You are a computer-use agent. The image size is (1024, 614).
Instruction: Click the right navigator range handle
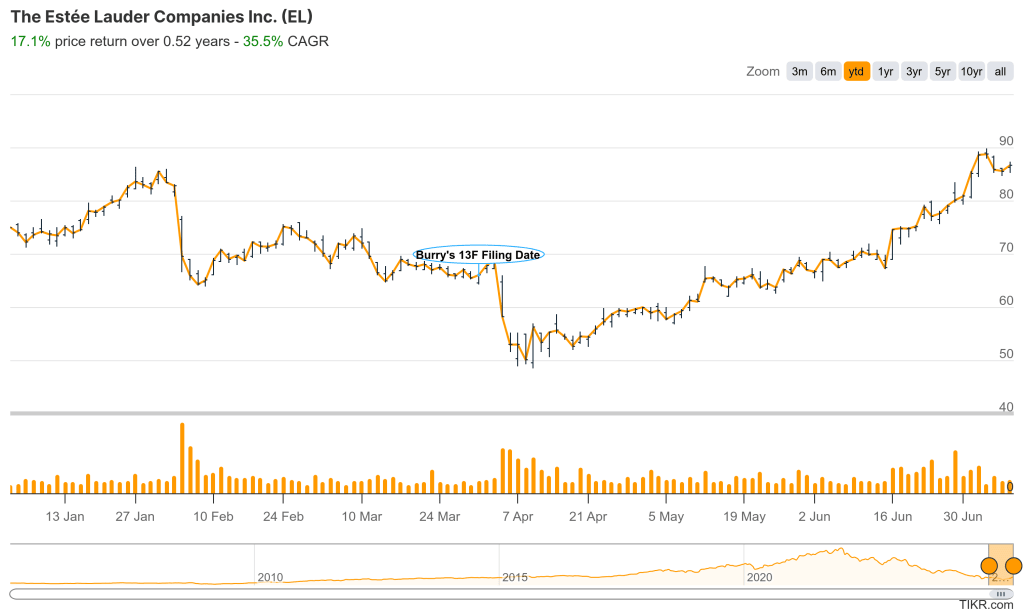click(1013, 566)
